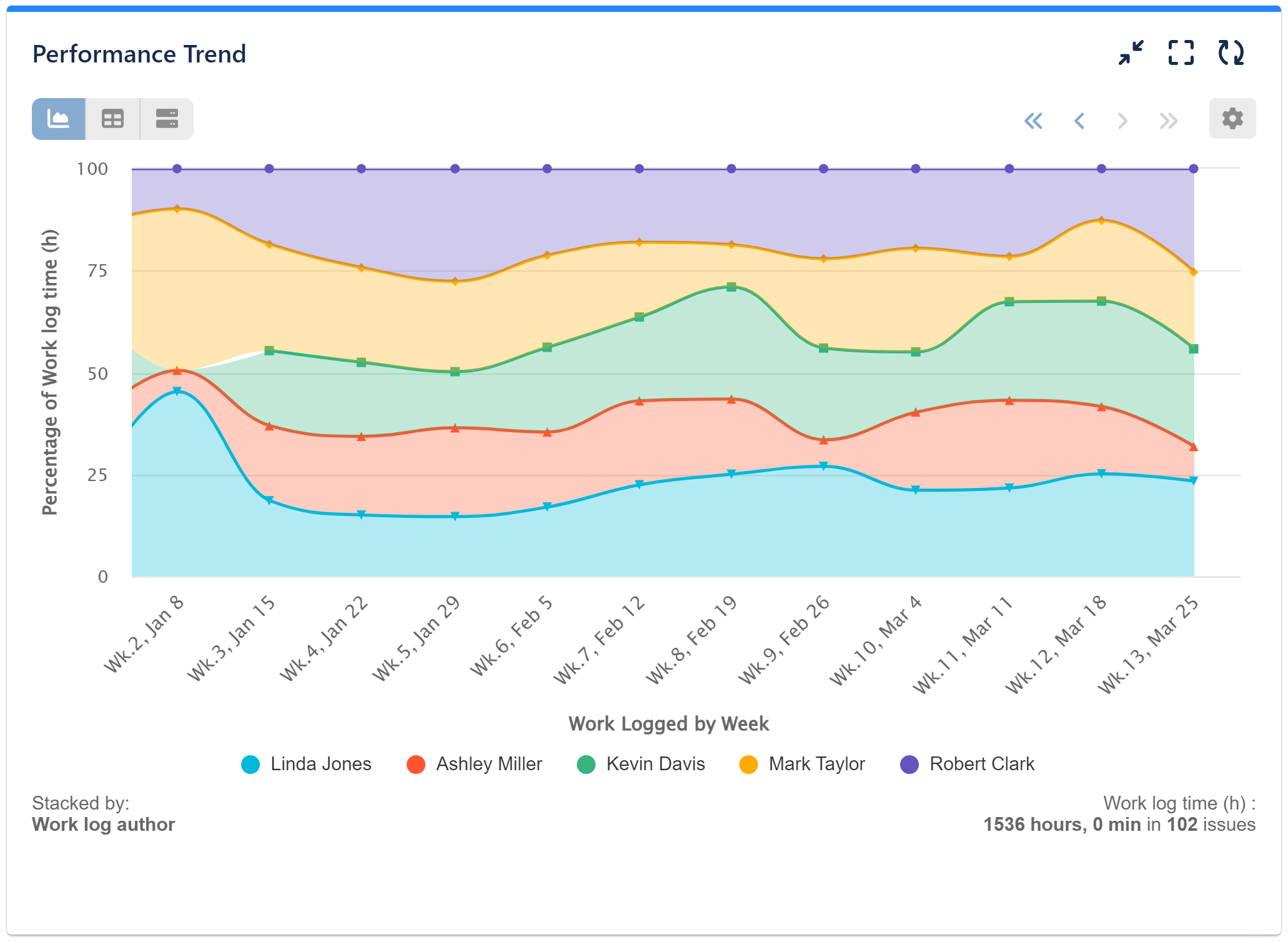This screenshot has height=942, width=1288.
Task: Click the Ashley Miller color dot
Action: pos(415,763)
